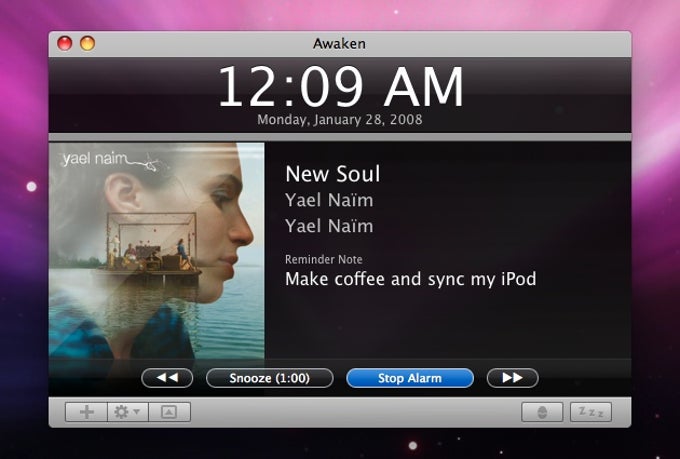
Task: Select the song title New Soul
Action: pyautogui.click(x=333, y=174)
